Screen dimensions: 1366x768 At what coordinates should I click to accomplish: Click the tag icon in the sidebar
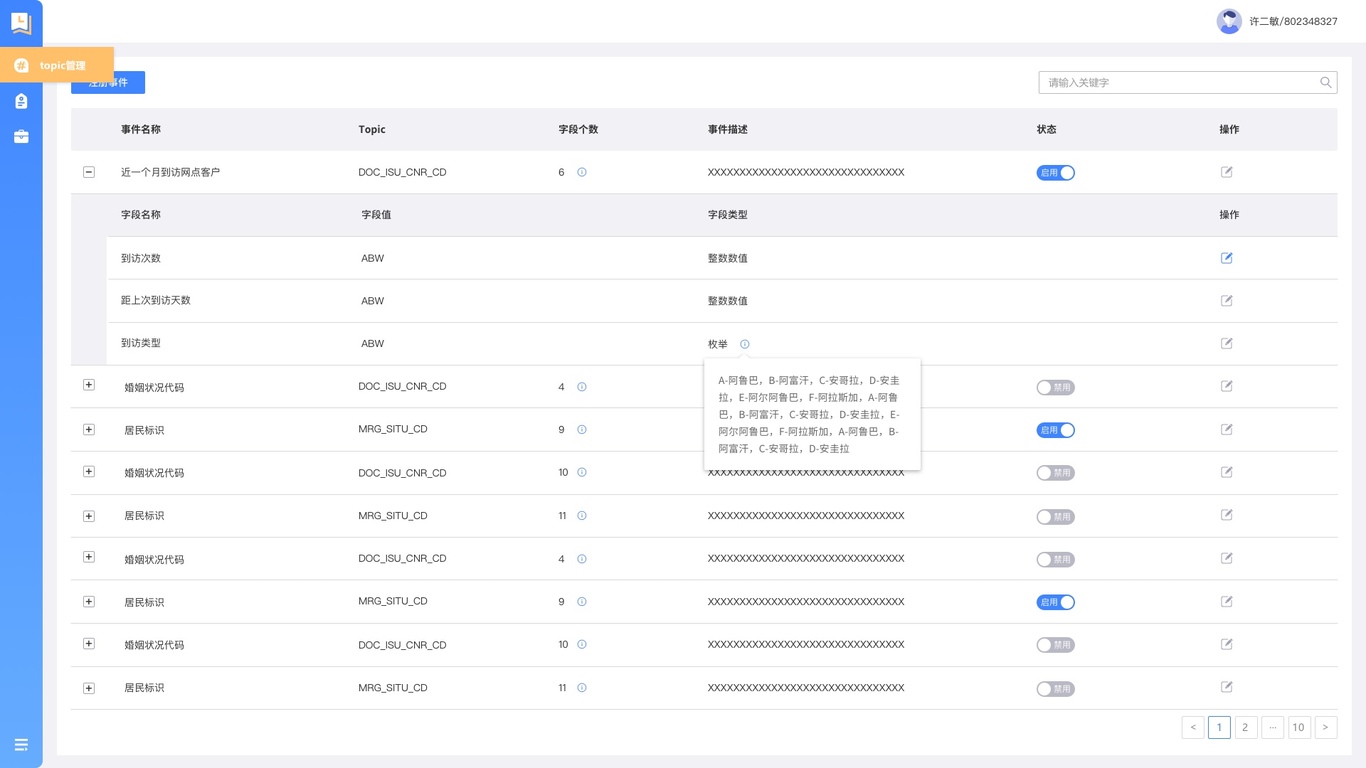click(x=21, y=101)
